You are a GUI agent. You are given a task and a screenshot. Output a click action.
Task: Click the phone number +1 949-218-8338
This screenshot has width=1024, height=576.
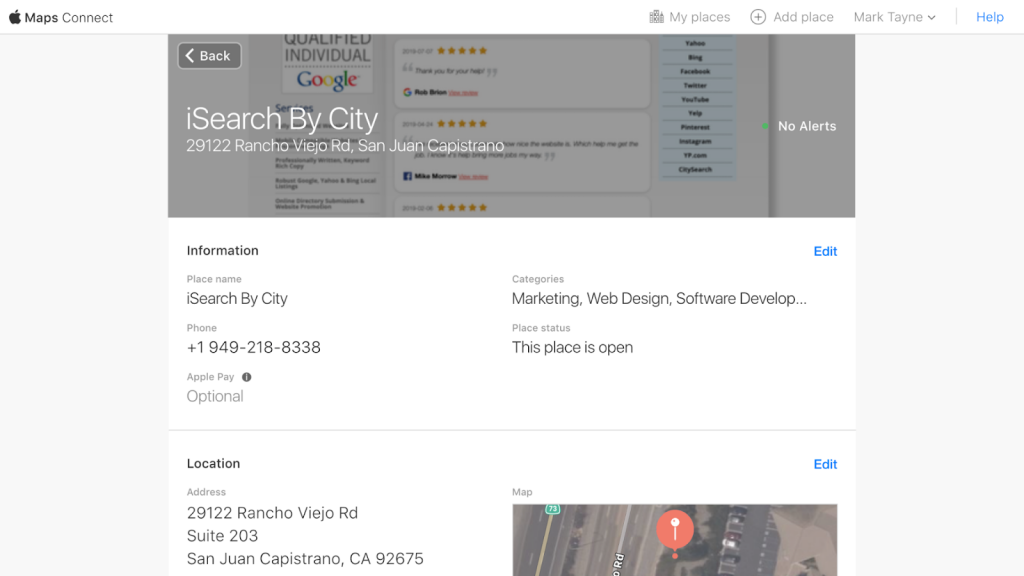coord(253,347)
